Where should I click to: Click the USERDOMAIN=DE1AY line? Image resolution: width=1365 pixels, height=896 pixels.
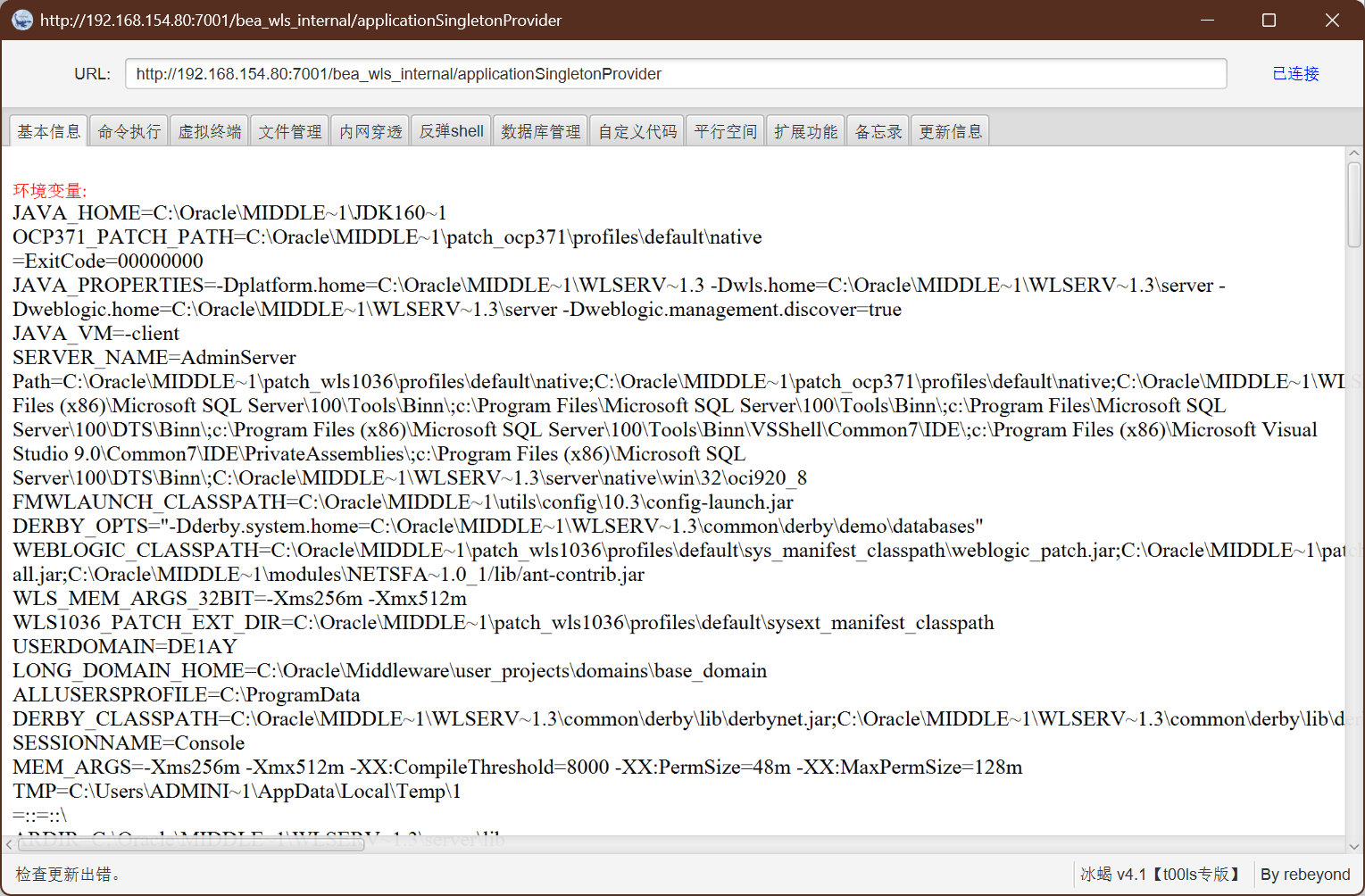pyautogui.click(x=125, y=646)
